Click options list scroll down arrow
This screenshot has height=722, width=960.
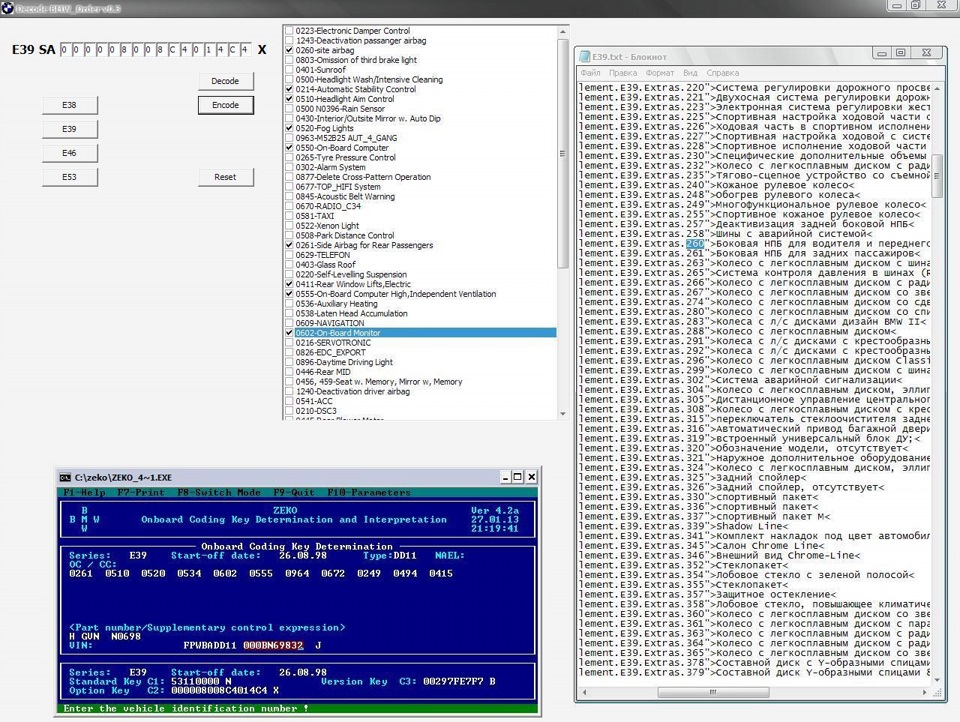tap(563, 414)
